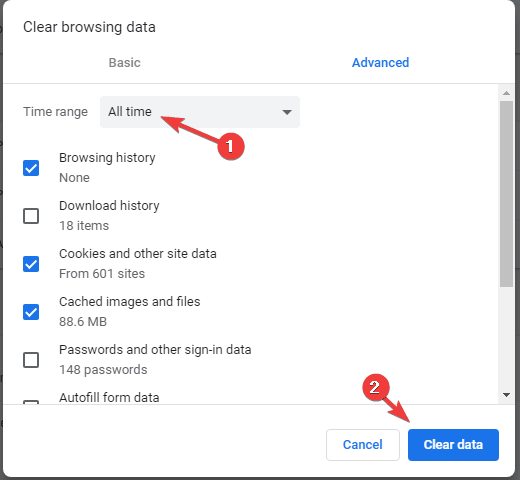The width and height of the screenshot is (520, 480).
Task: Click the scrollbar up arrow
Action: 506,93
